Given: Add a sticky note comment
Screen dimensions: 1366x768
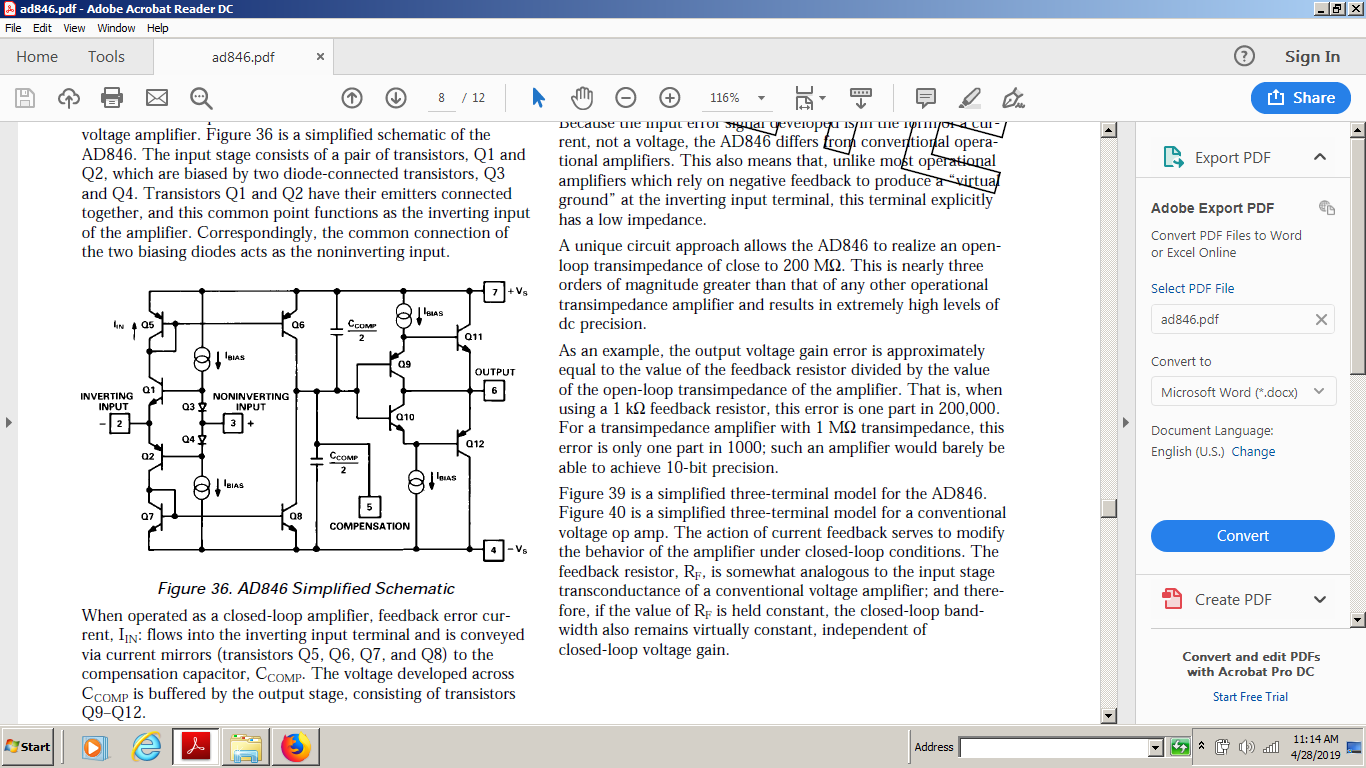Looking at the screenshot, I should click(x=926, y=98).
